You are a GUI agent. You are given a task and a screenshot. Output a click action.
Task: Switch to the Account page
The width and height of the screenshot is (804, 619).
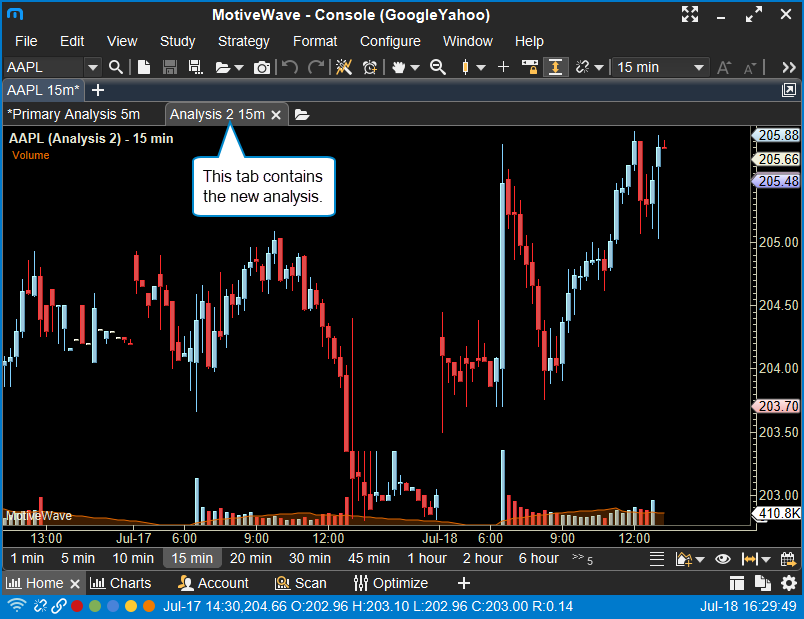[x=213, y=583]
